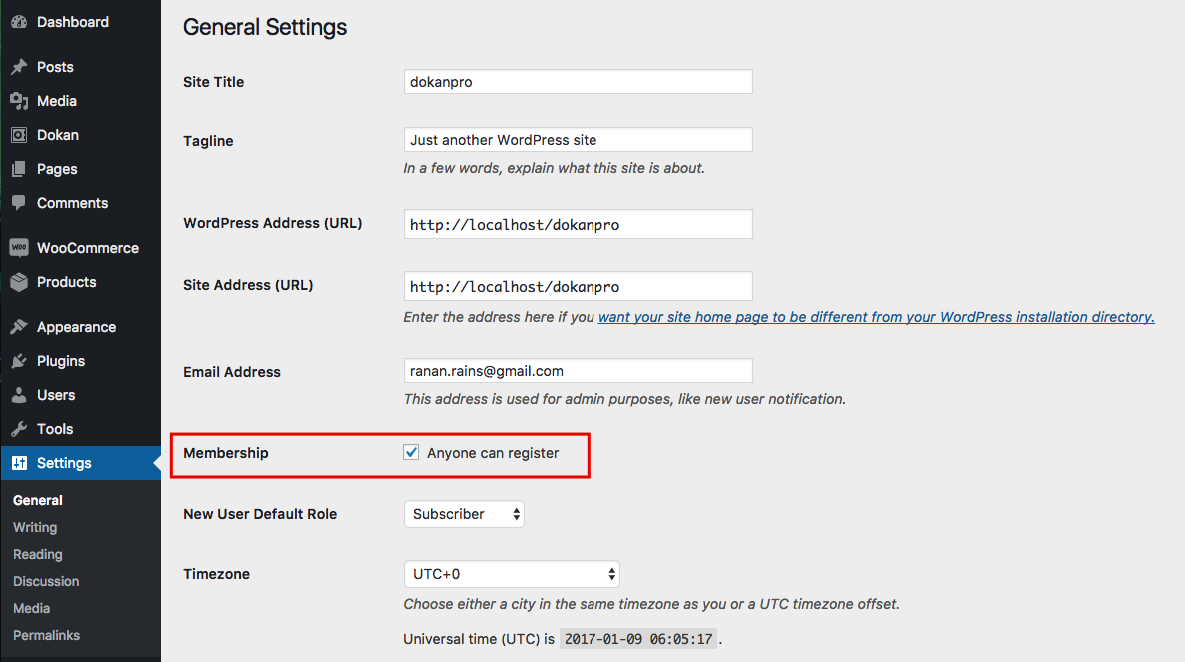Expand the Timezone UTC+0 dropdown

coord(512,574)
